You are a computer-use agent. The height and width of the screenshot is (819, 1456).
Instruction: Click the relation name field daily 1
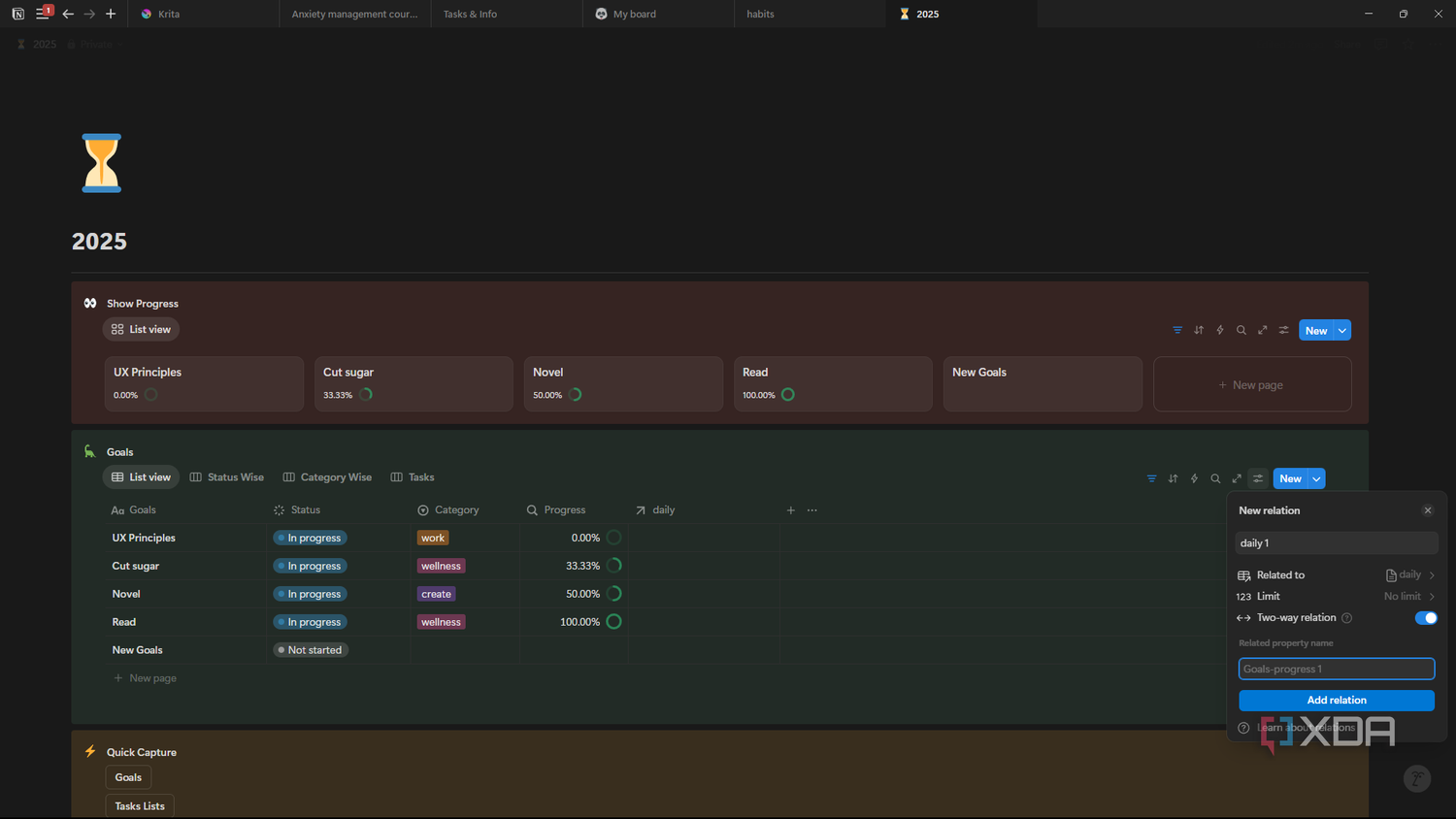click(x=1337, y=543)
